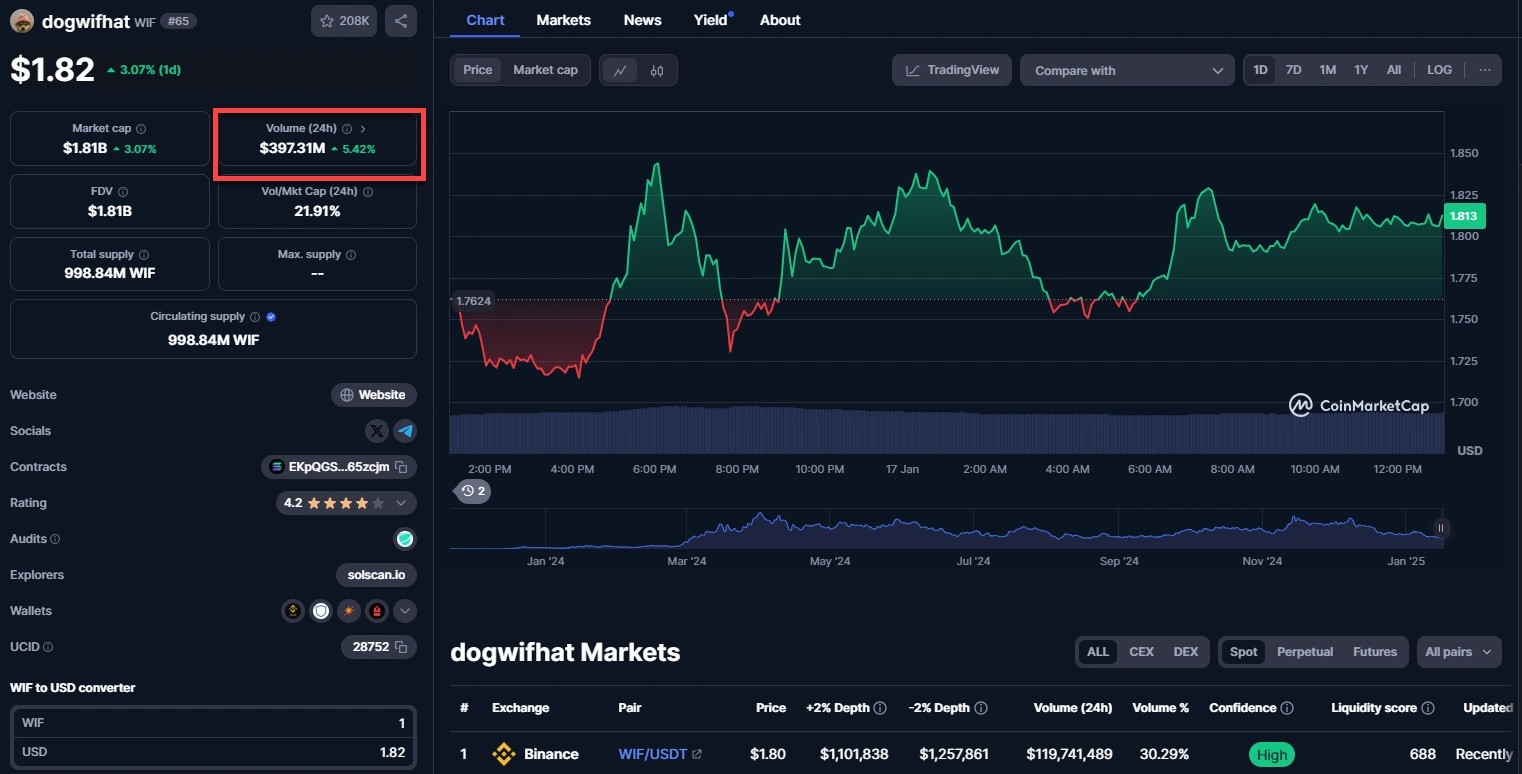This screenshot has height=774, width=1522.
Task: Enable LOG scale on chart
Action: click(x=1439, y=70)
